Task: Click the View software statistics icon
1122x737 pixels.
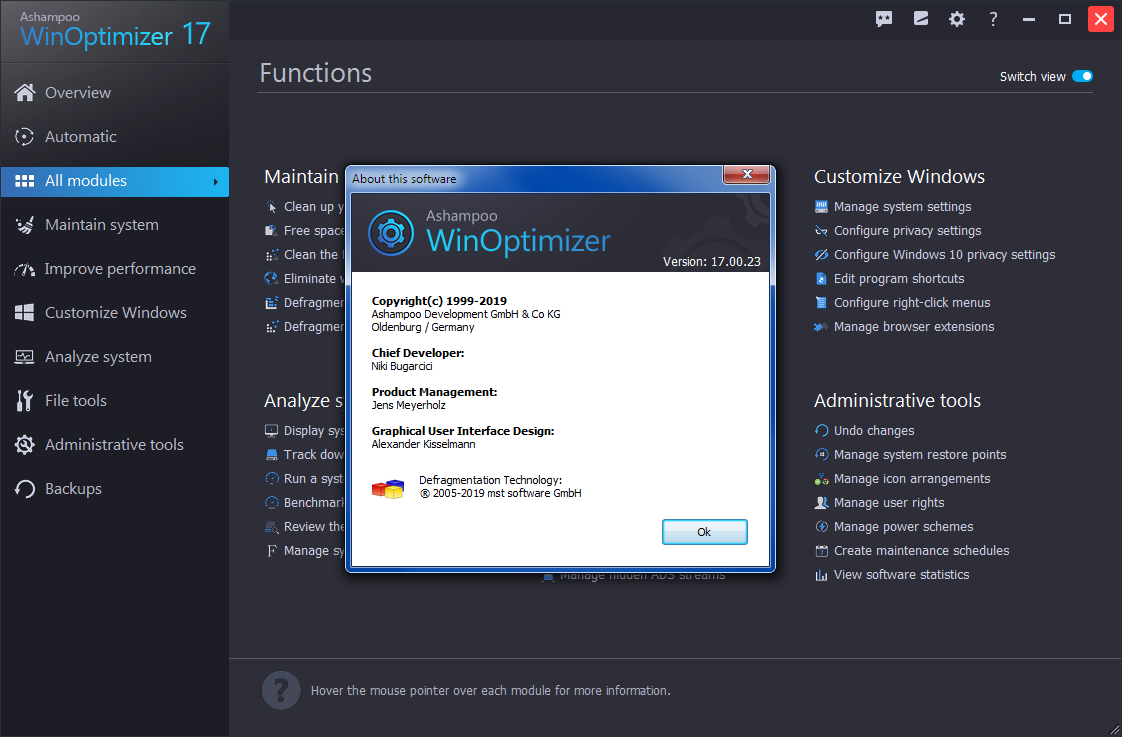Action: click(821, 575)
